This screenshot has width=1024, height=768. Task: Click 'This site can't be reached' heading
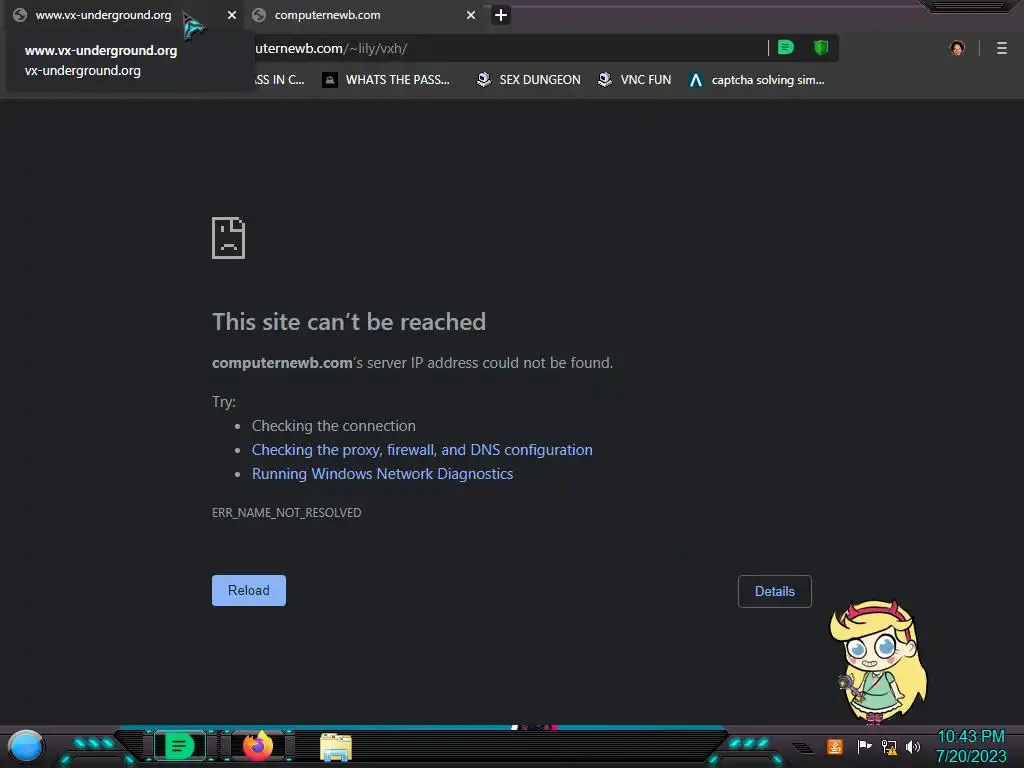(349, 322)
